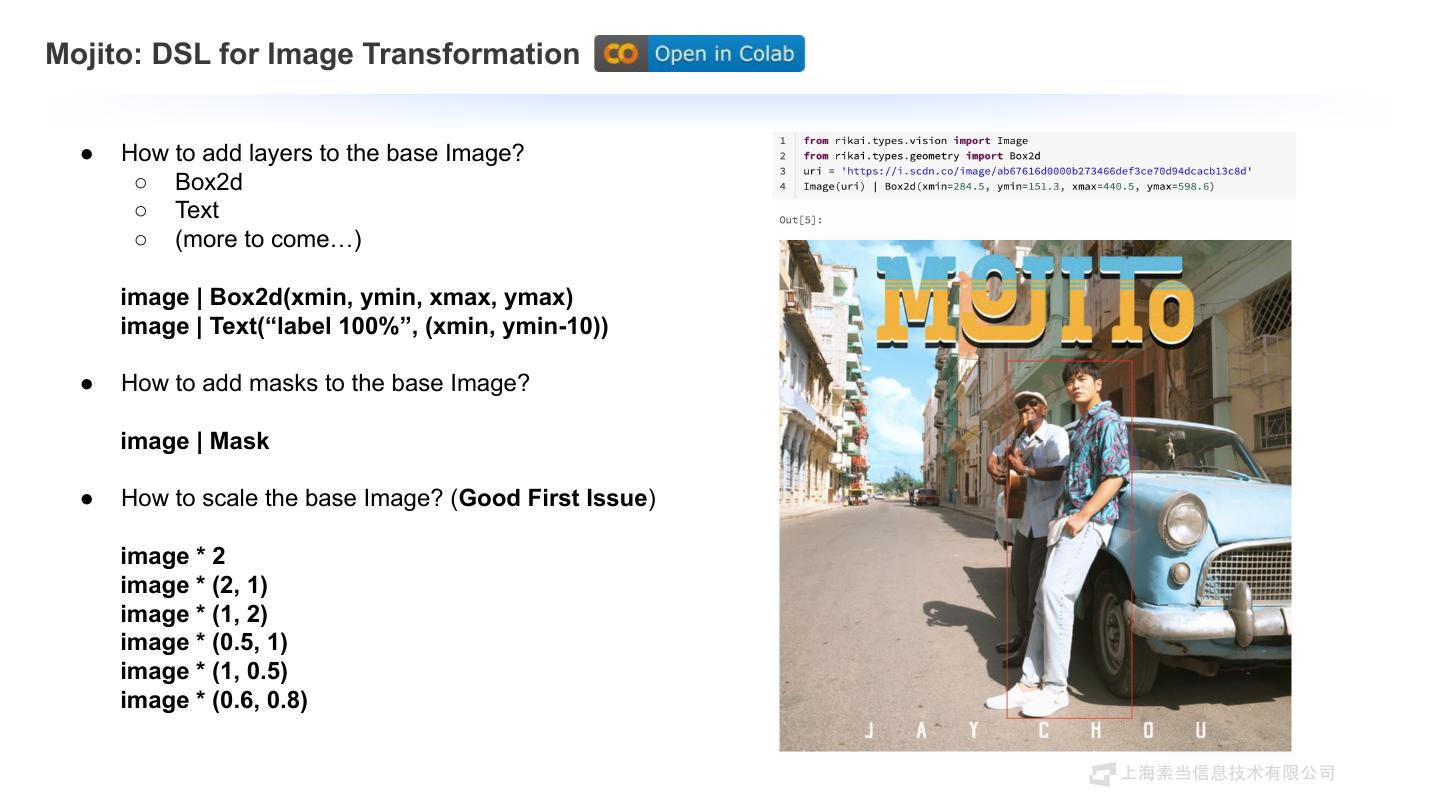Select the "image * 2" code line

(173, 556)
